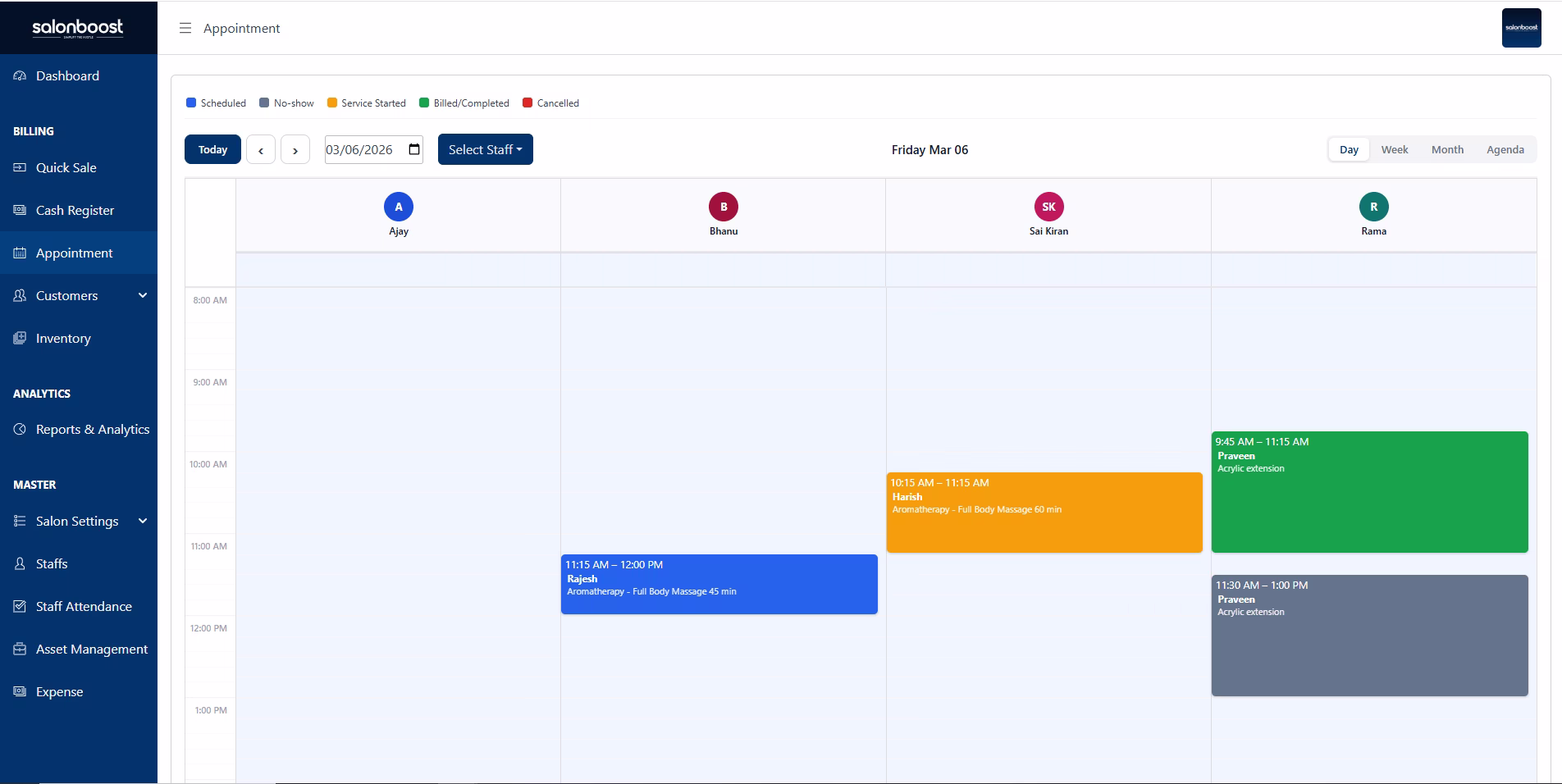This screenshot has height=784, width=1562.
Task: Open Inventory page
Action: (x=79, y=338)
